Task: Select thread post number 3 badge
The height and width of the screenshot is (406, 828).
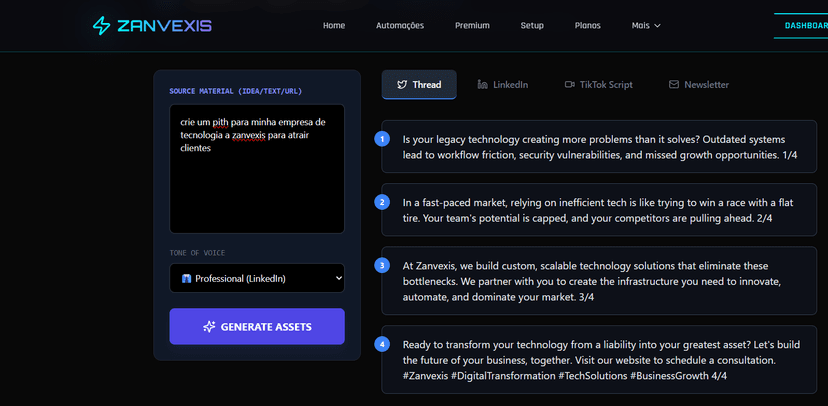Action: (382, 265)
